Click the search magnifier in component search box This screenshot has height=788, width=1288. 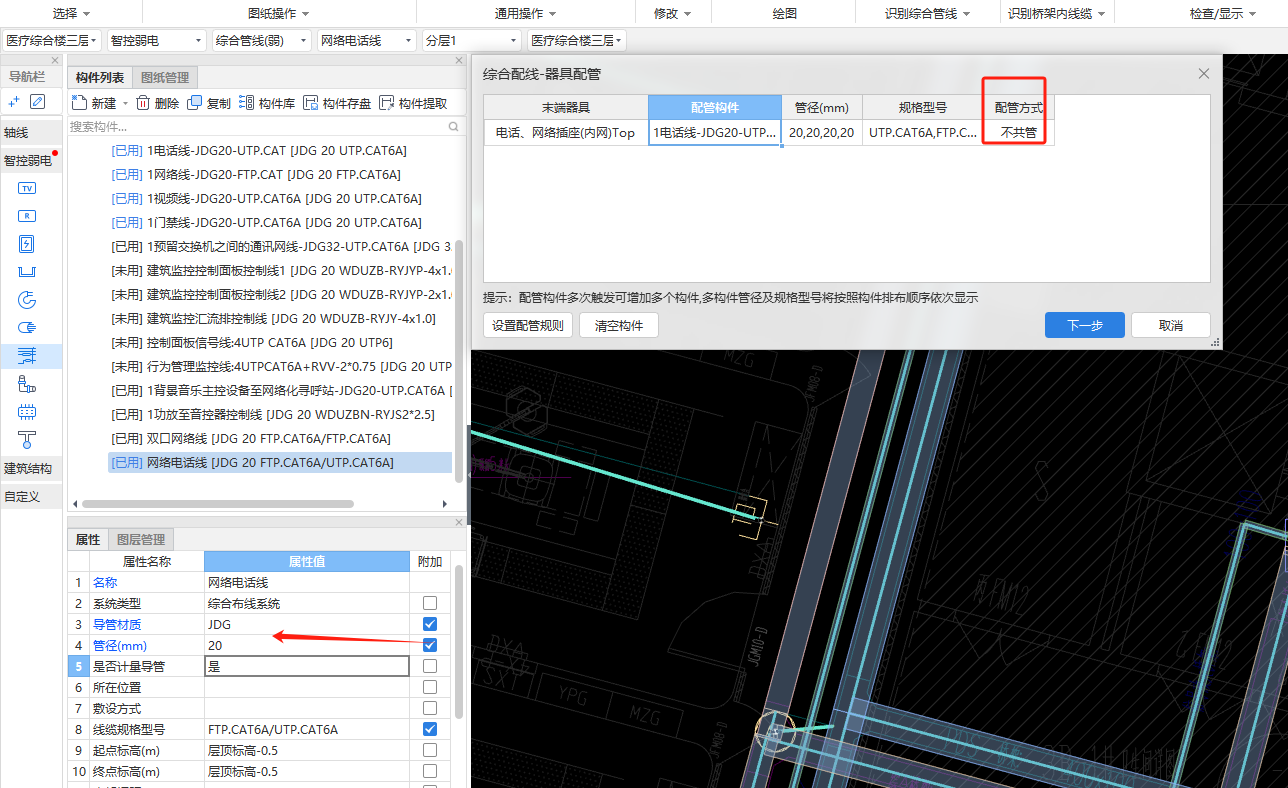tap(453, 127)
